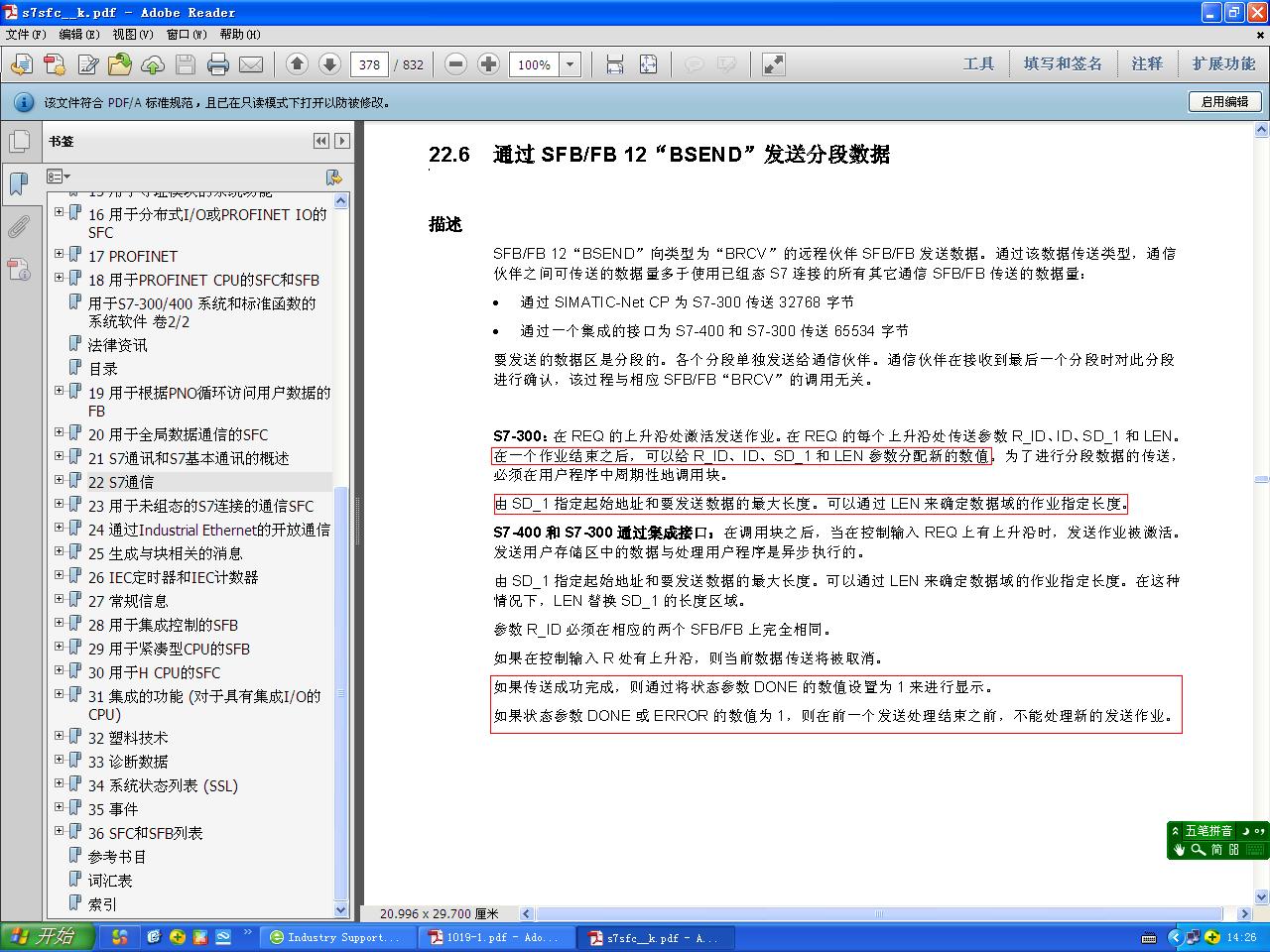Click the 开始 Start button
This screenshot has height=952, width=1270.
tap(48, 936)
